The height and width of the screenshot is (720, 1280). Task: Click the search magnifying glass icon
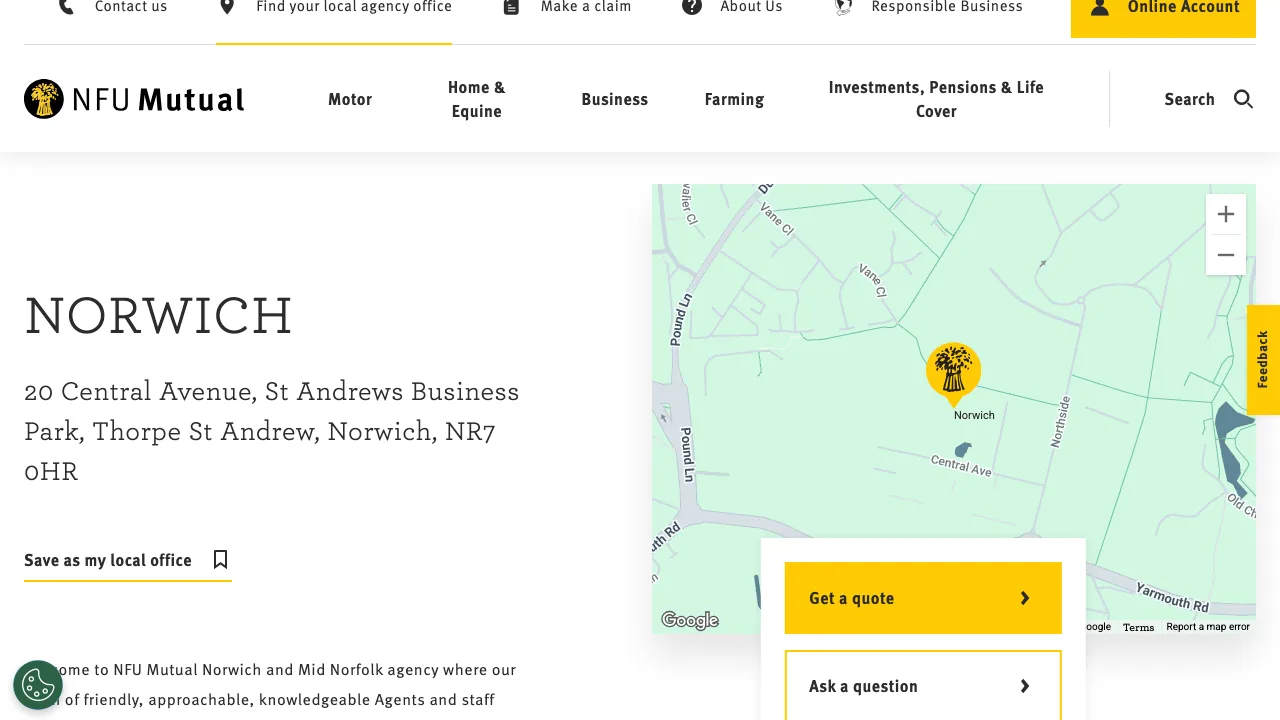[x=1243, y=99]
